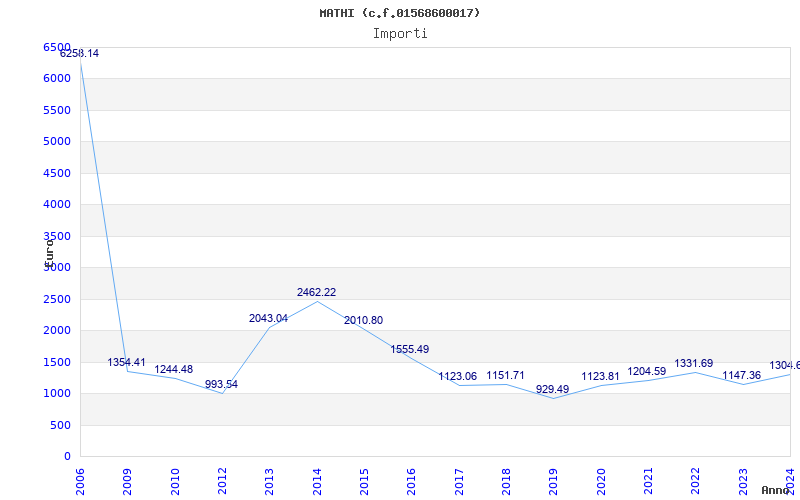Click the 2016 x-axis year label

(411, 482)
